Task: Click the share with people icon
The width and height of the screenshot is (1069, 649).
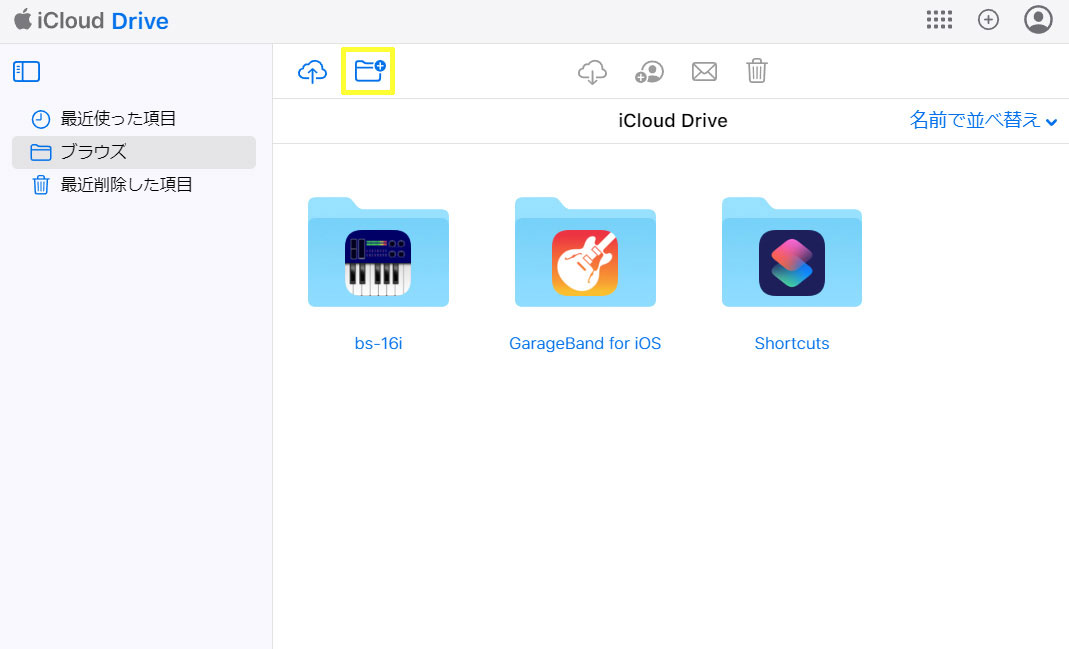Action: 649,72
